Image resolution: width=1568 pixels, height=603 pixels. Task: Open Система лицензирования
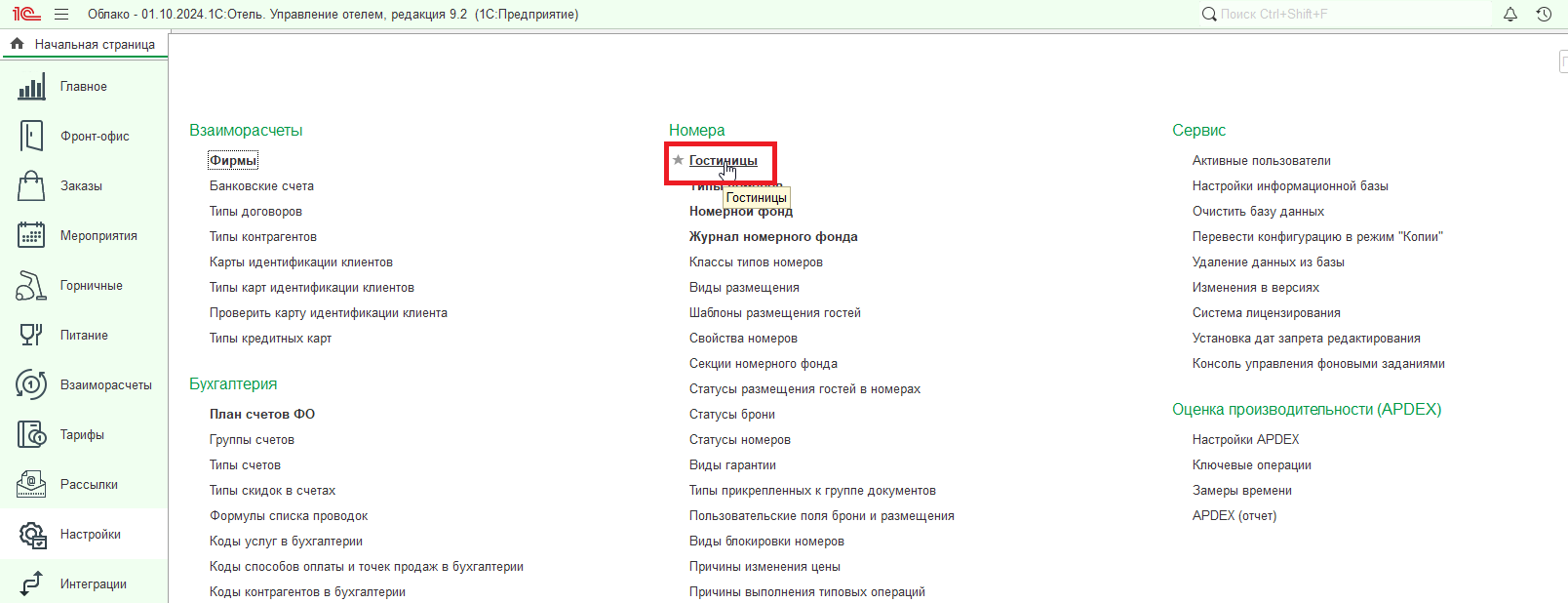click(x=1266, y=313)
